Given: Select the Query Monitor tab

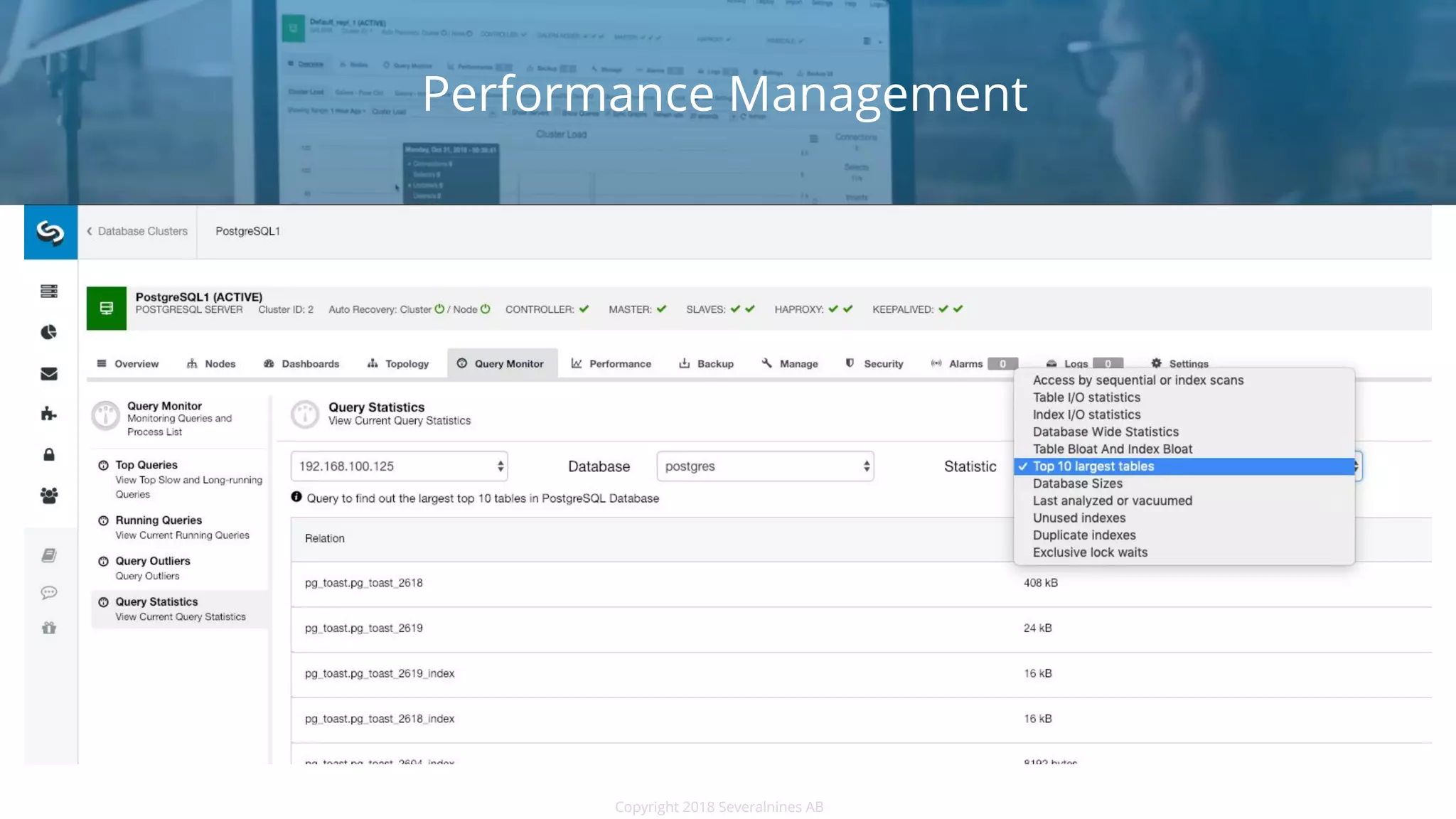Looking at the screenshot, I should [502, 363].
